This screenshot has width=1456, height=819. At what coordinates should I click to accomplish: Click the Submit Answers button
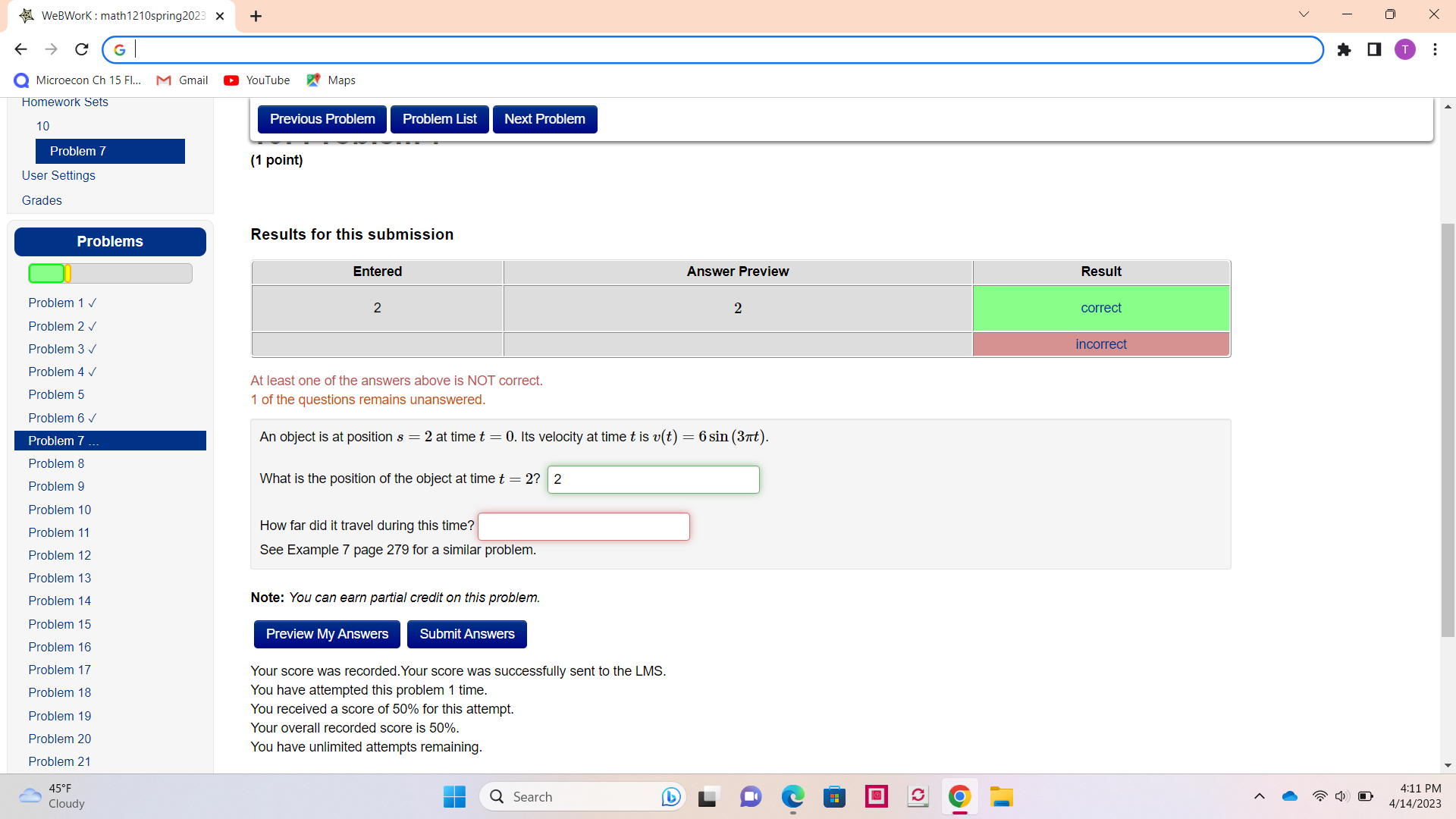[466, 634]
